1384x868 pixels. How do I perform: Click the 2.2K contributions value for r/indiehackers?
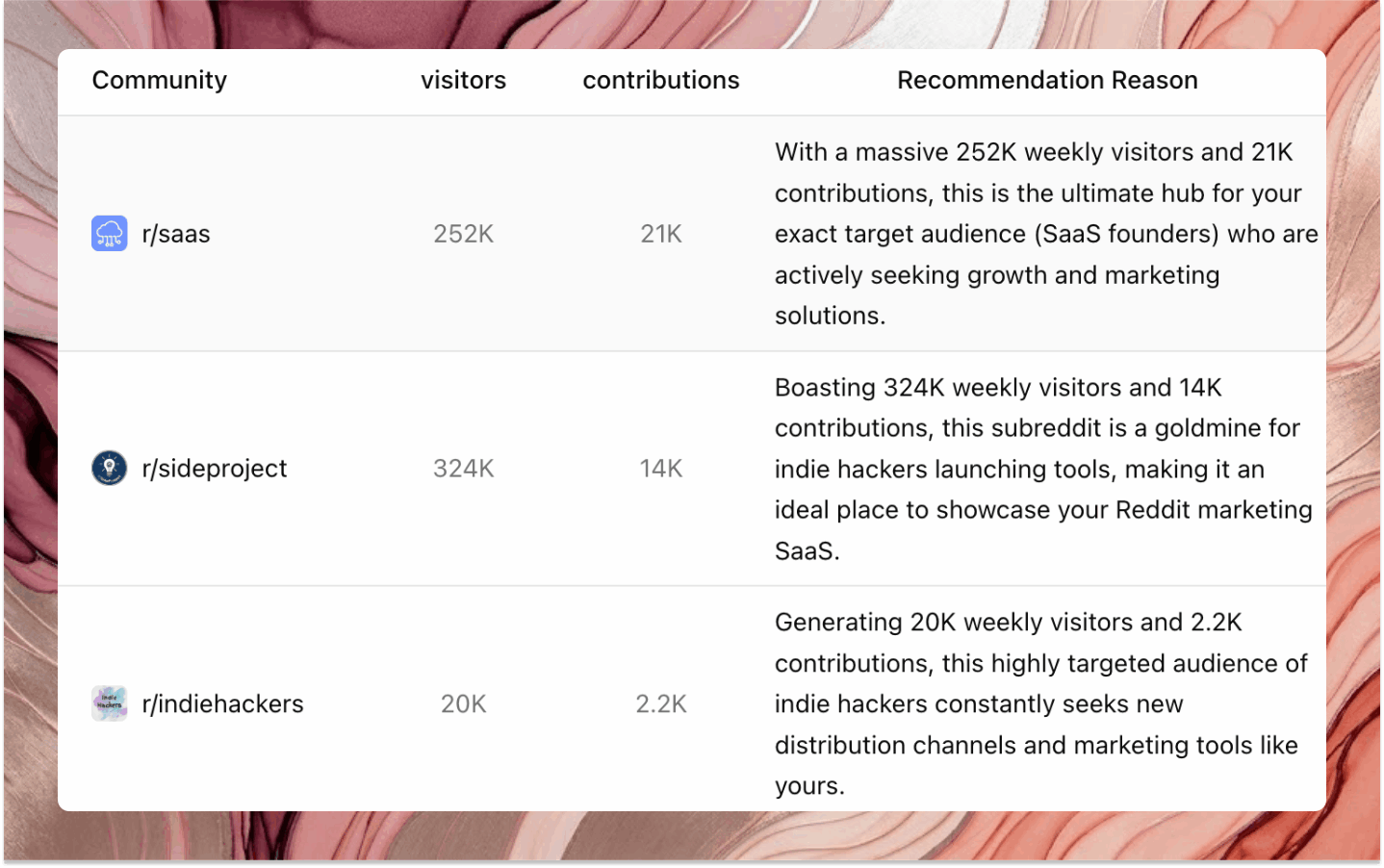[660, 703]
